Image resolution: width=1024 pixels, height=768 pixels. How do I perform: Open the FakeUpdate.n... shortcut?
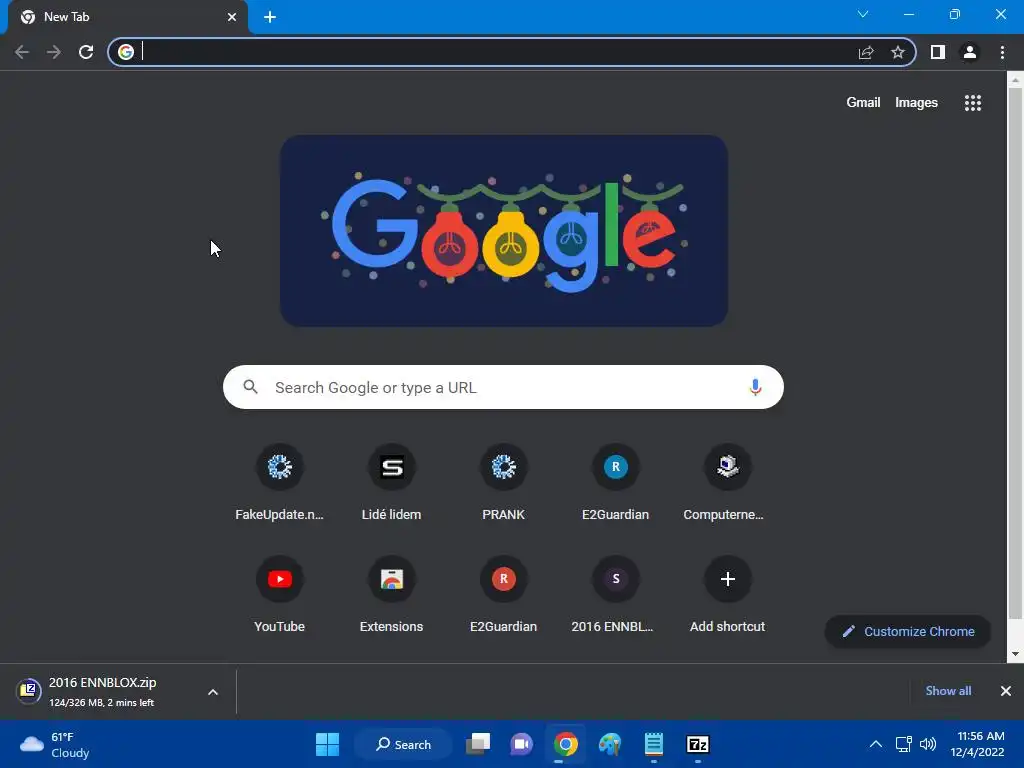(x=280, y=482)
